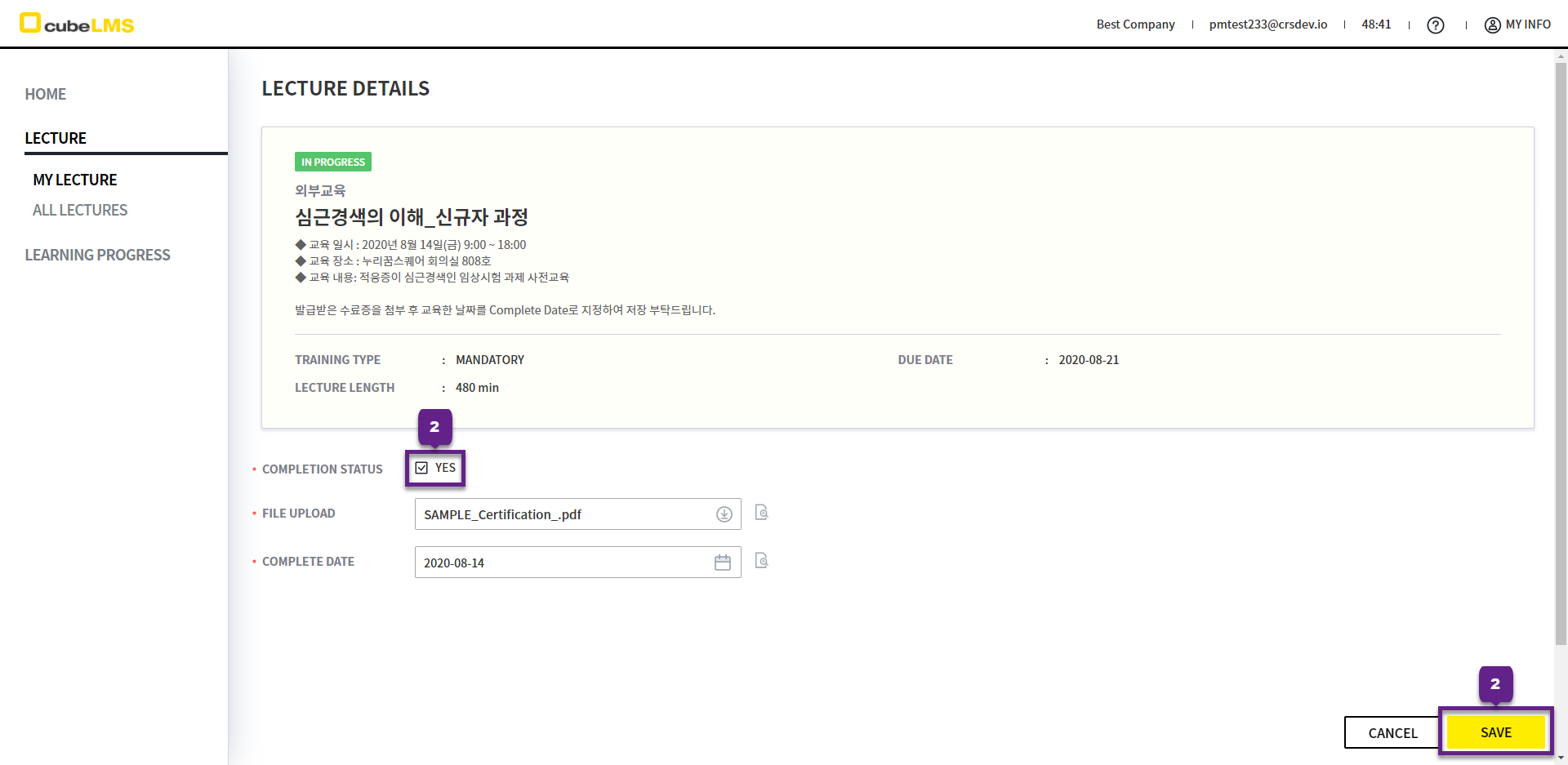The width and height of the screenshot is (1568, 765).
Task: Open ALL LECTURES from the sidebar
Action: [x=80, y=210]
